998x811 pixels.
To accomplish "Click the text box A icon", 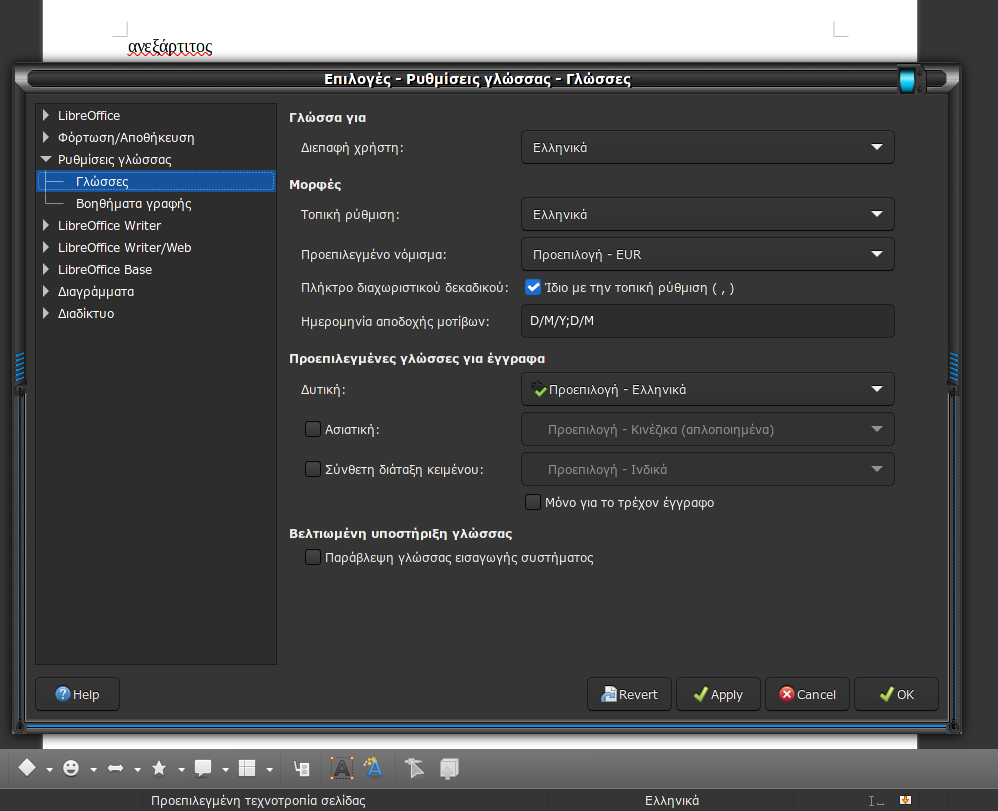I will (x=342, y=768).
